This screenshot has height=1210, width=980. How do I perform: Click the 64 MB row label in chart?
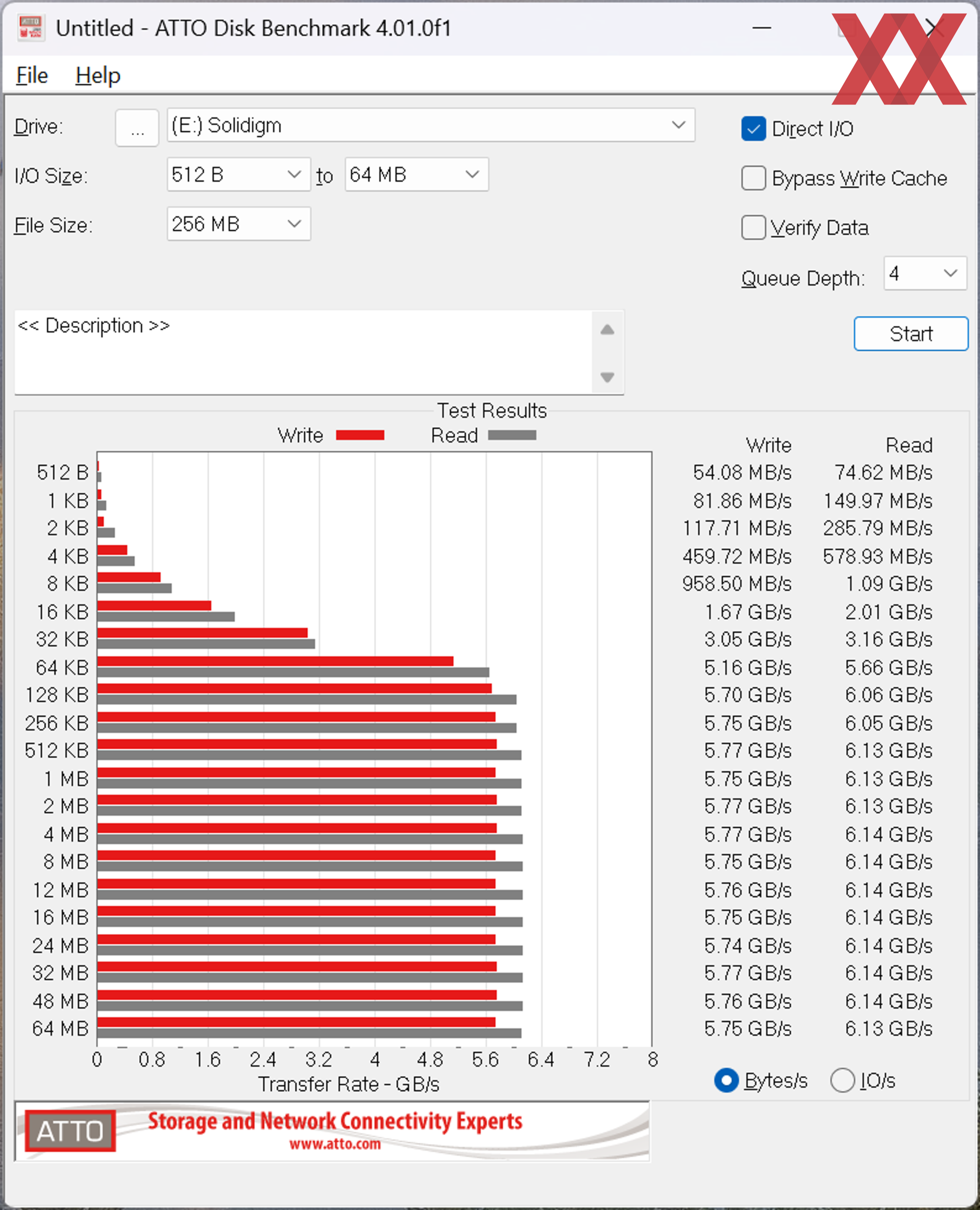click(60, 1029)
